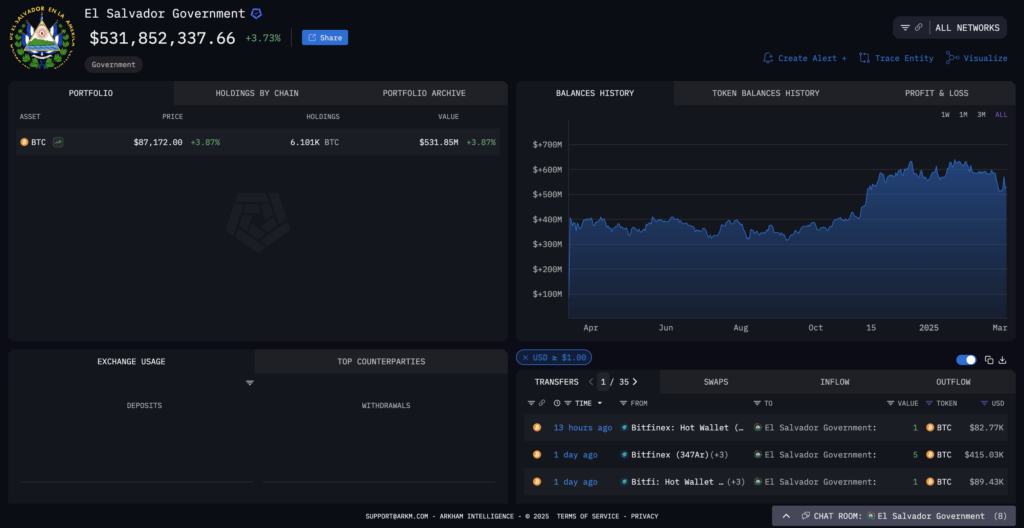Click Create Alert +
The height and width of the screenshot is (528, 1024).
(x=805, y=58)
